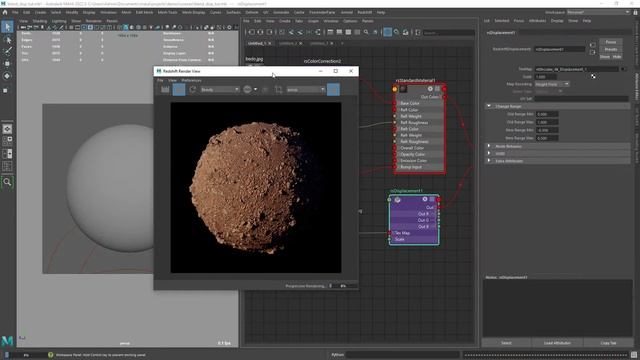Click the rsDisplacement1 node swatch icon
Viewport: 640px width, 360px height.
[x=398, y=200]
